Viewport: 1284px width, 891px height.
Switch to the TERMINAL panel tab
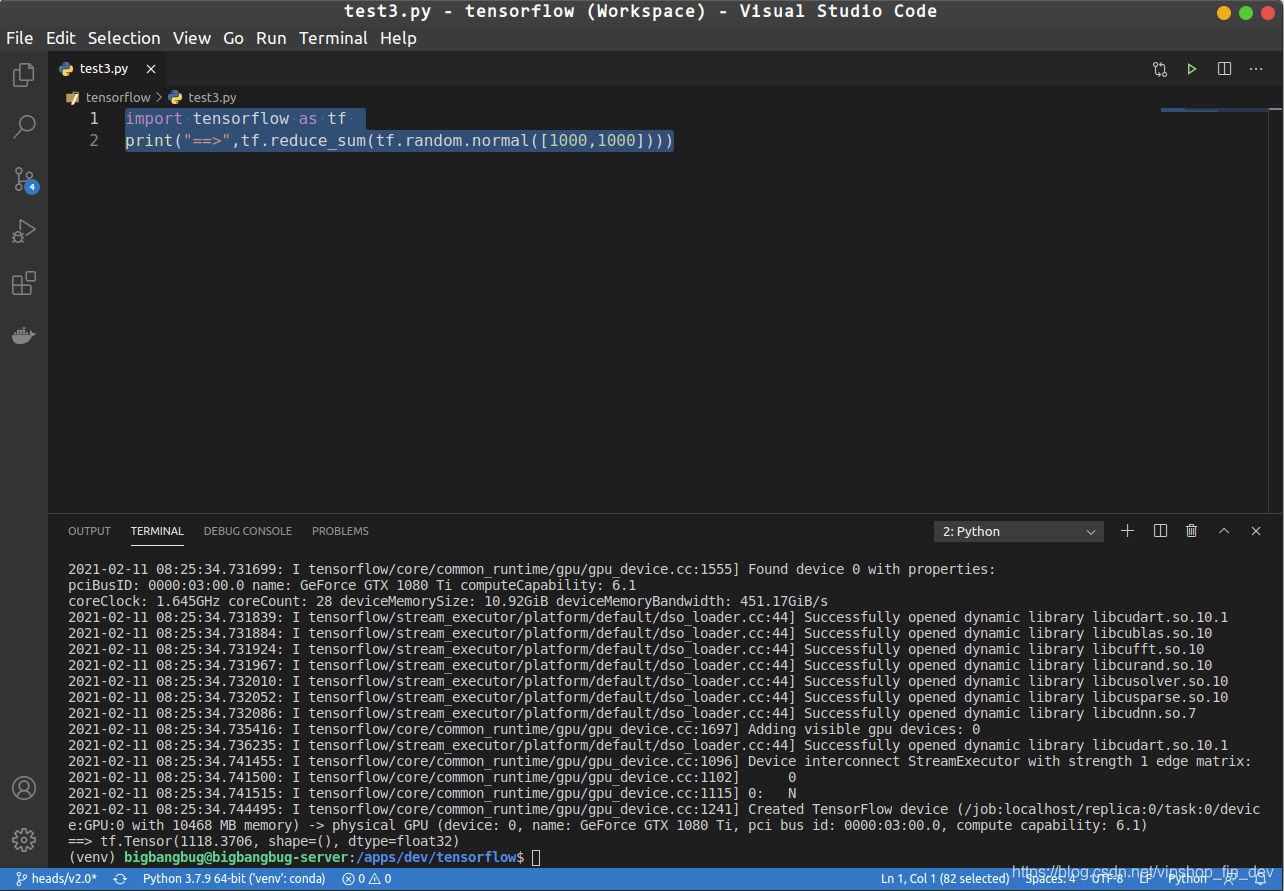(x=157, y=531)
